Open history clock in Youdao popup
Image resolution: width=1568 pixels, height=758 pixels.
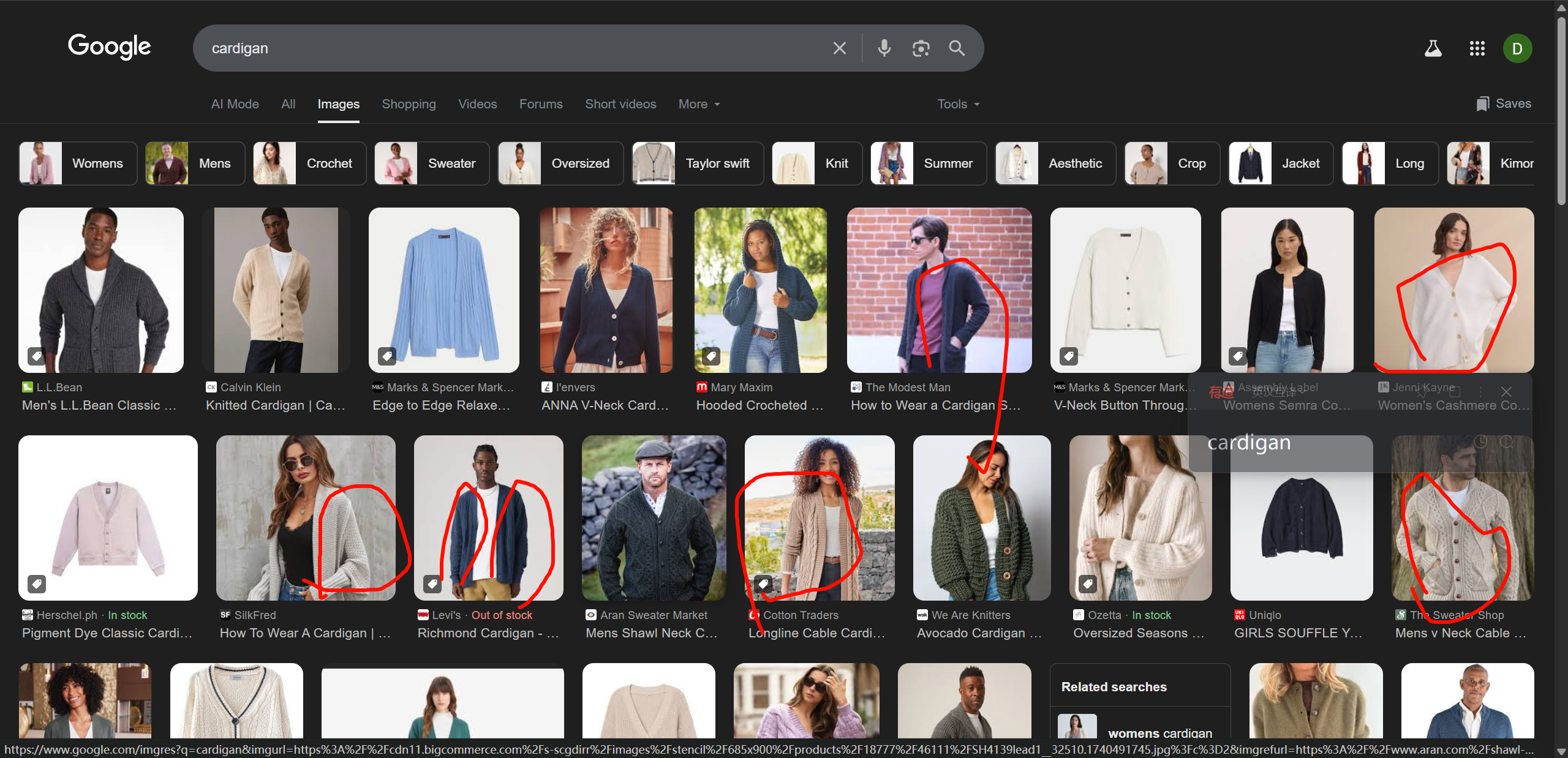coord(1480,441)
